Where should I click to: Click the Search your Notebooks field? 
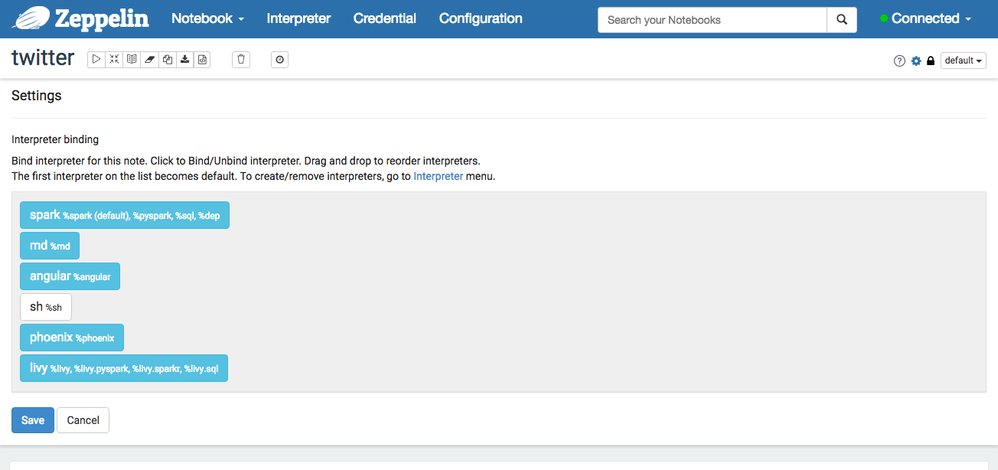point(712,20)
